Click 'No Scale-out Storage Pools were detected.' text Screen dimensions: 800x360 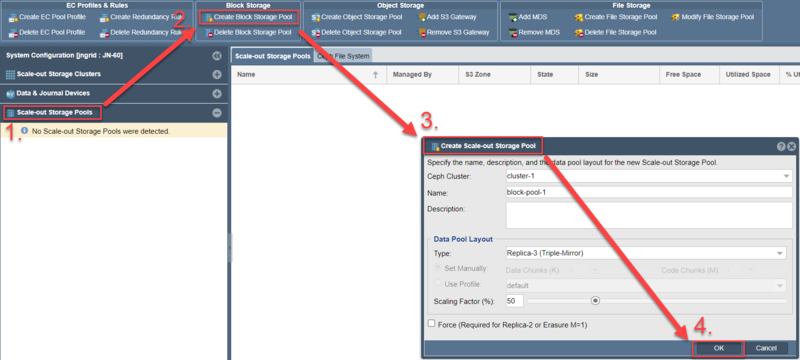tap(101, 132)
